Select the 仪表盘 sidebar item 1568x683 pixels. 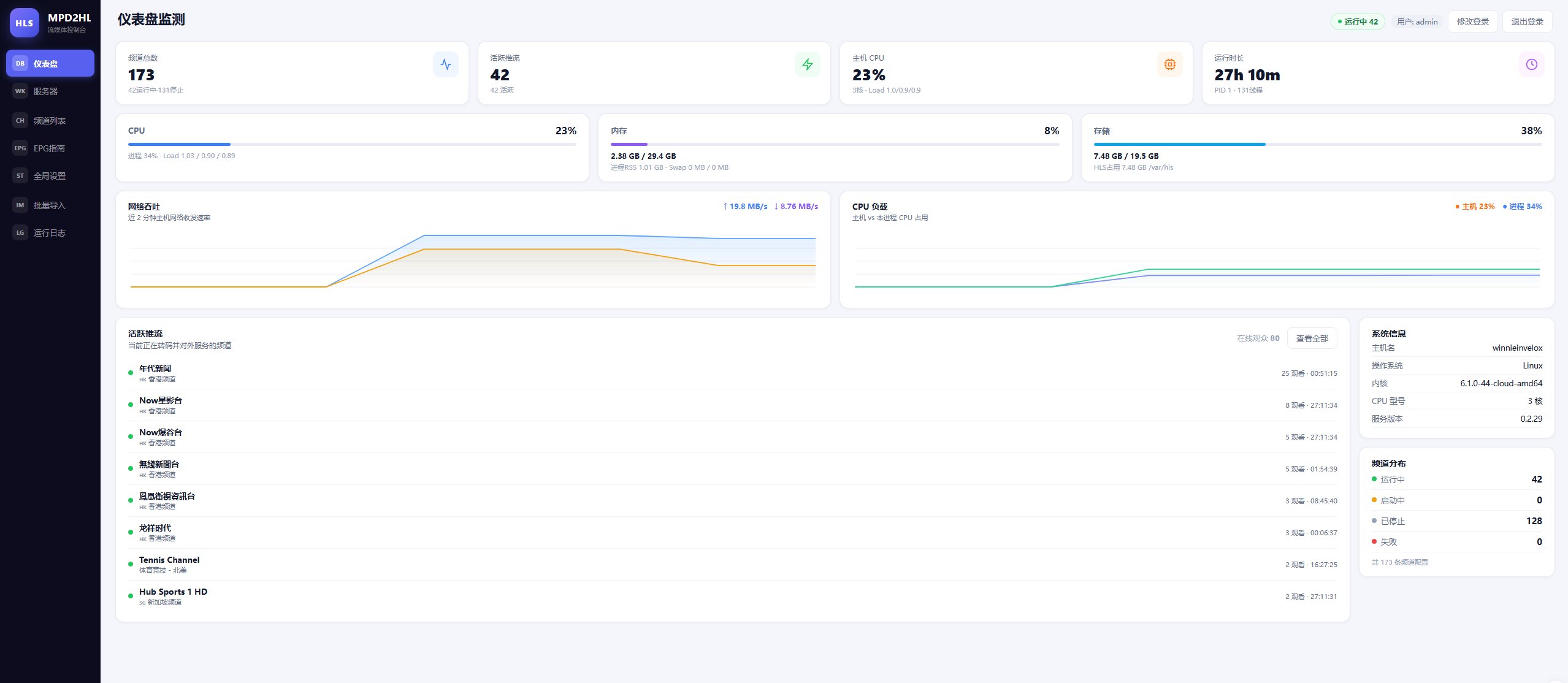pos(50,63)
